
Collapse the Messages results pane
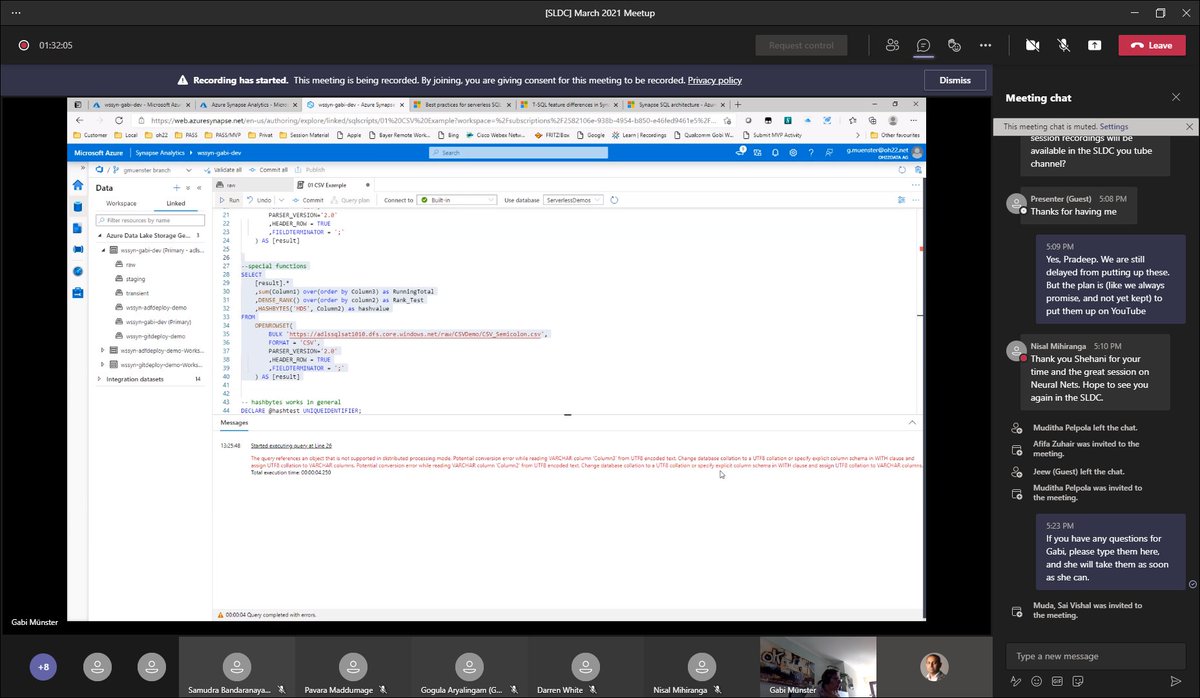coord(910,423)
